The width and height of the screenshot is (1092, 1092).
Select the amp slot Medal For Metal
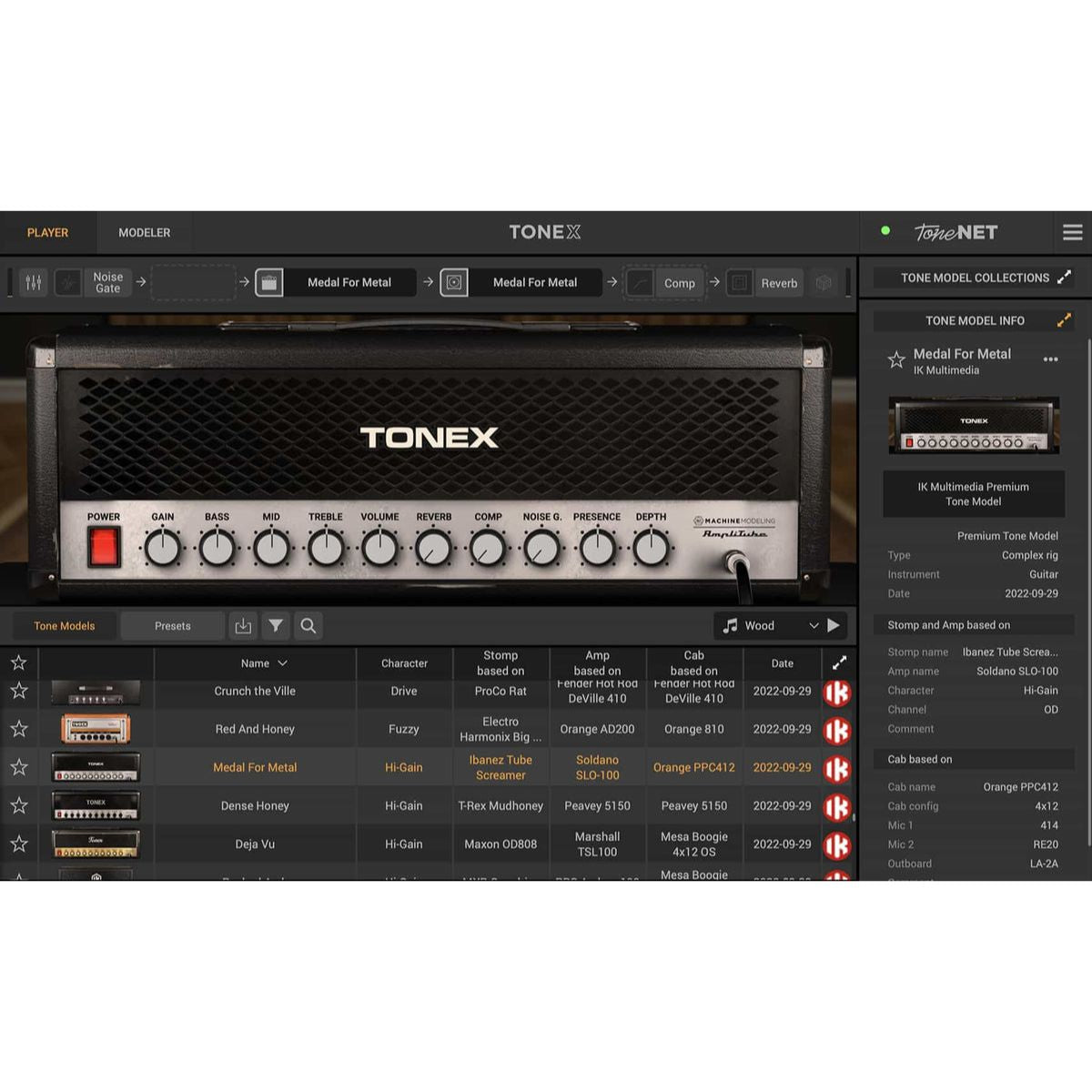click(349, 283)
